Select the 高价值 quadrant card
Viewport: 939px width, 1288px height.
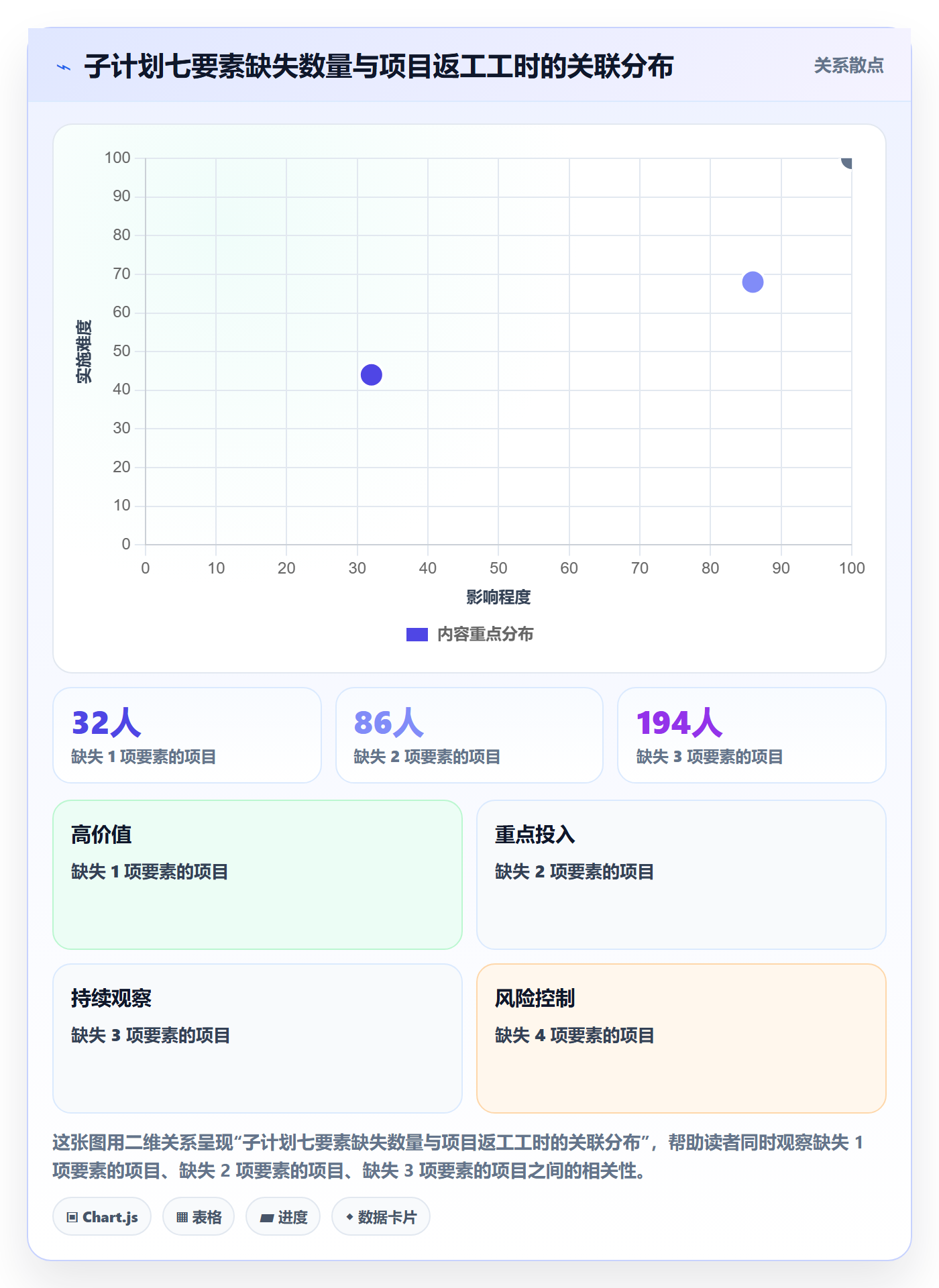pos(258,875)
